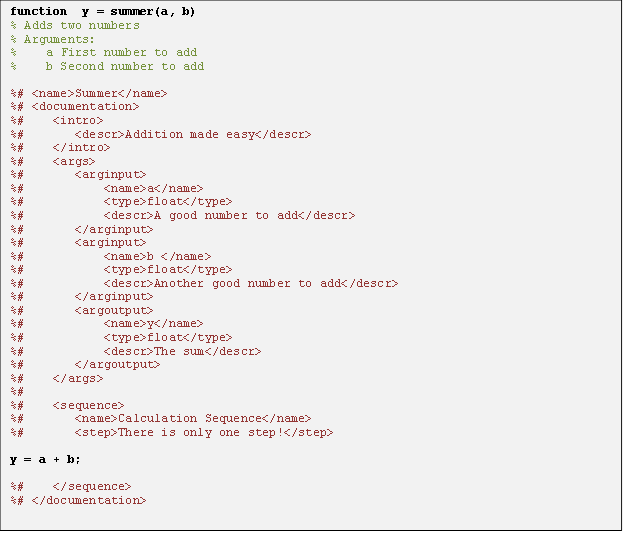This screenshot has height=533, width=623.
Task: Click the opening intro tag
Action: pos(78,120)
